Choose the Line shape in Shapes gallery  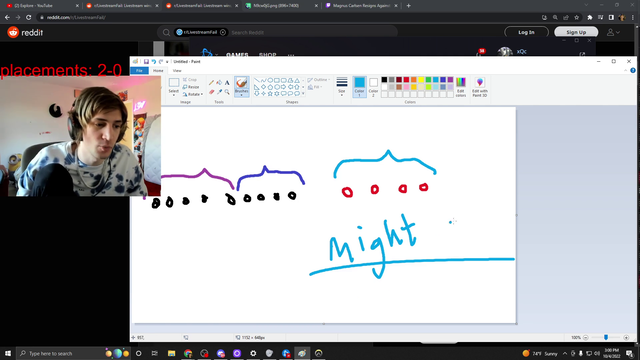[256, 80]
